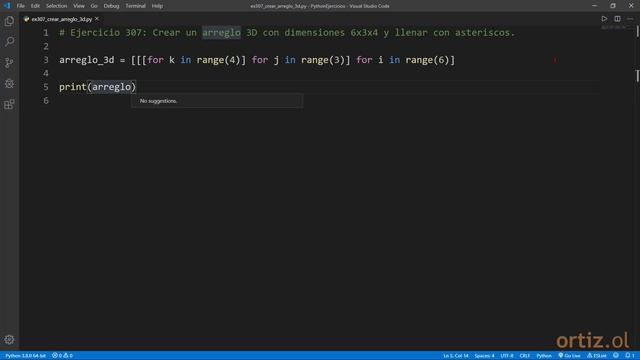
Task: Click the word 'print' on line 5
Action: [73, 87]
